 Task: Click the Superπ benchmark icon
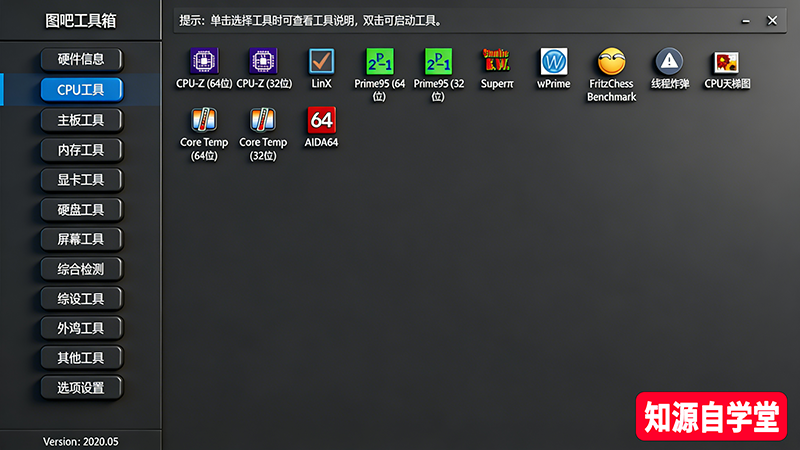(496, 61)
